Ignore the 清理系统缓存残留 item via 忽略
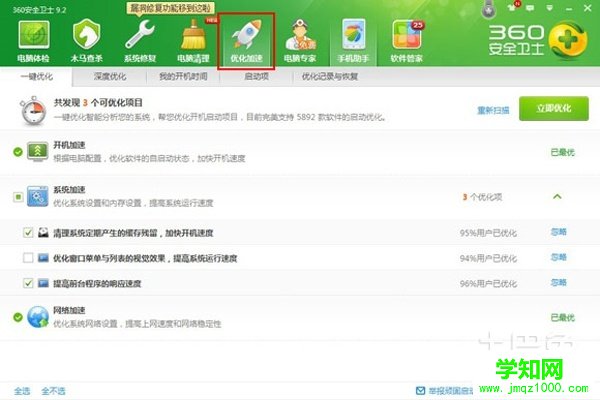Viewport: 600px width, 400px height. click(558, 232)
